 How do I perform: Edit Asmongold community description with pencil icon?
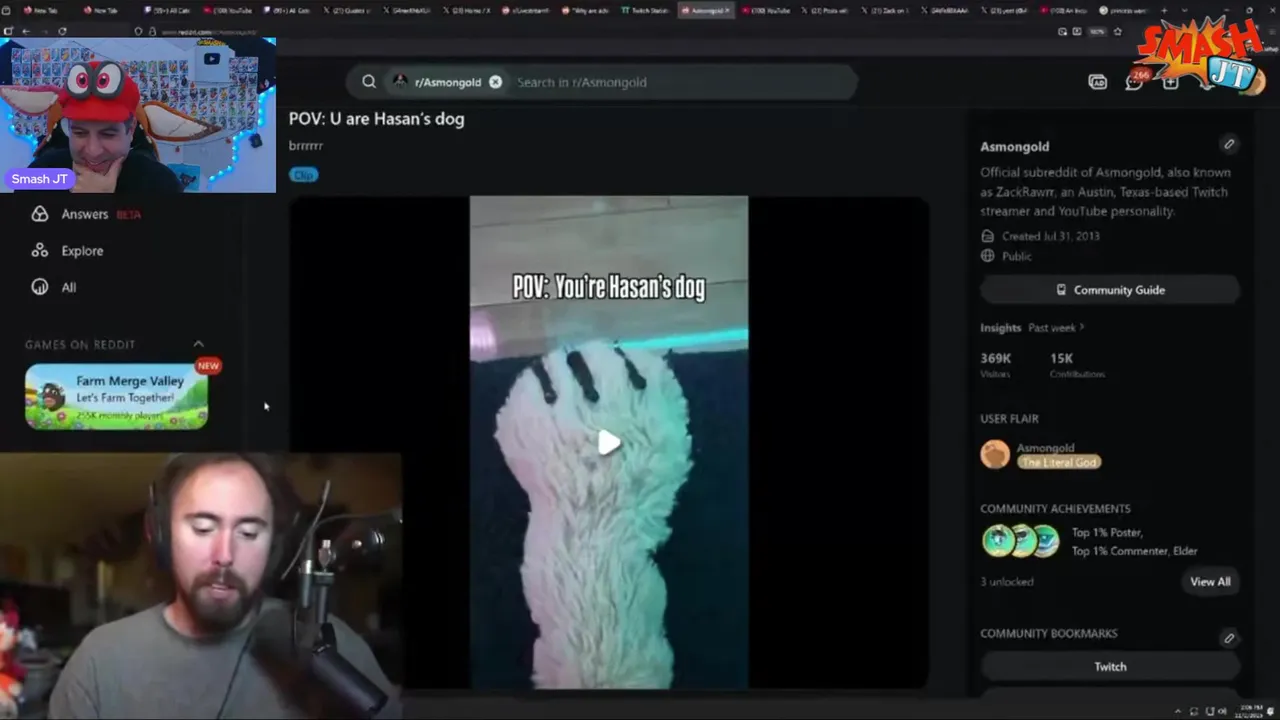pyautogui.click(x=1229, y=144)
